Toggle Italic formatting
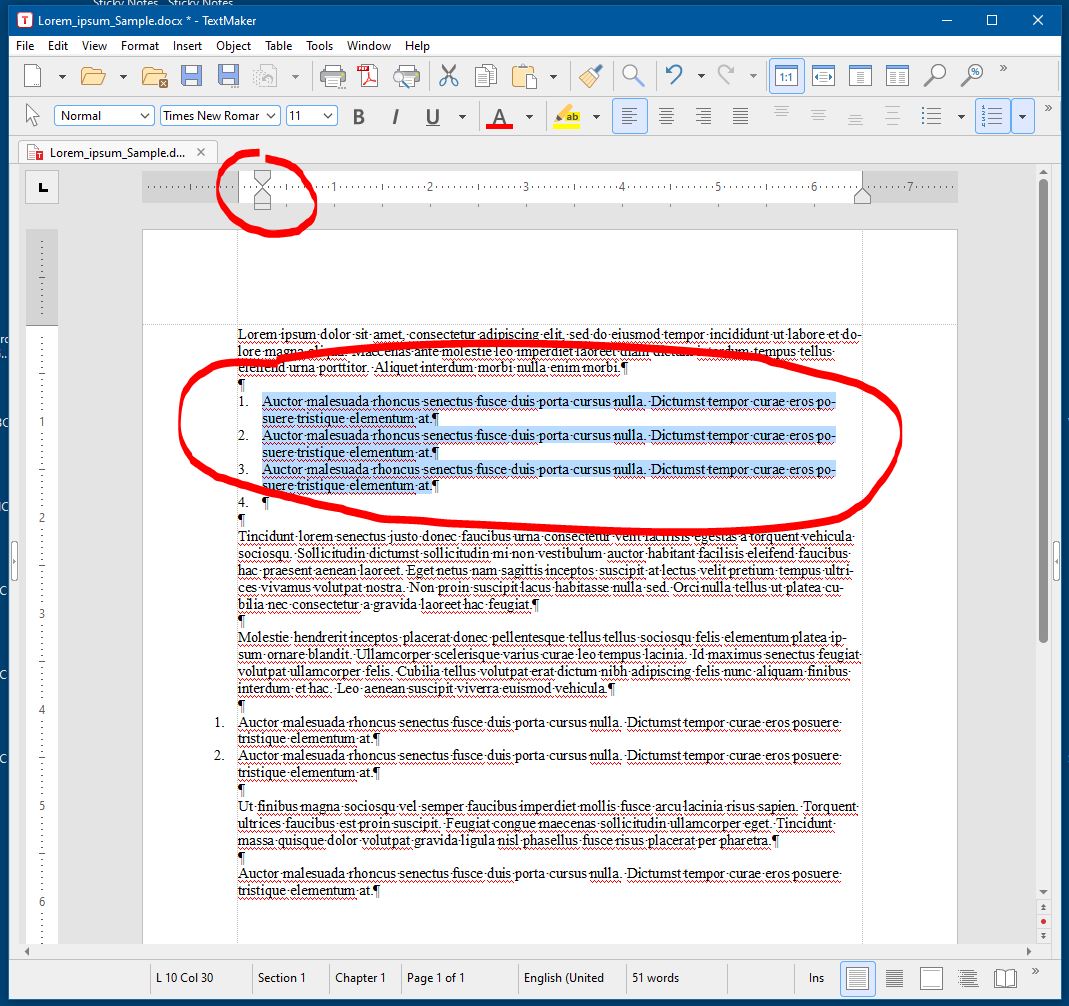Screen dimensions: 1069x1006 [395, 117]
